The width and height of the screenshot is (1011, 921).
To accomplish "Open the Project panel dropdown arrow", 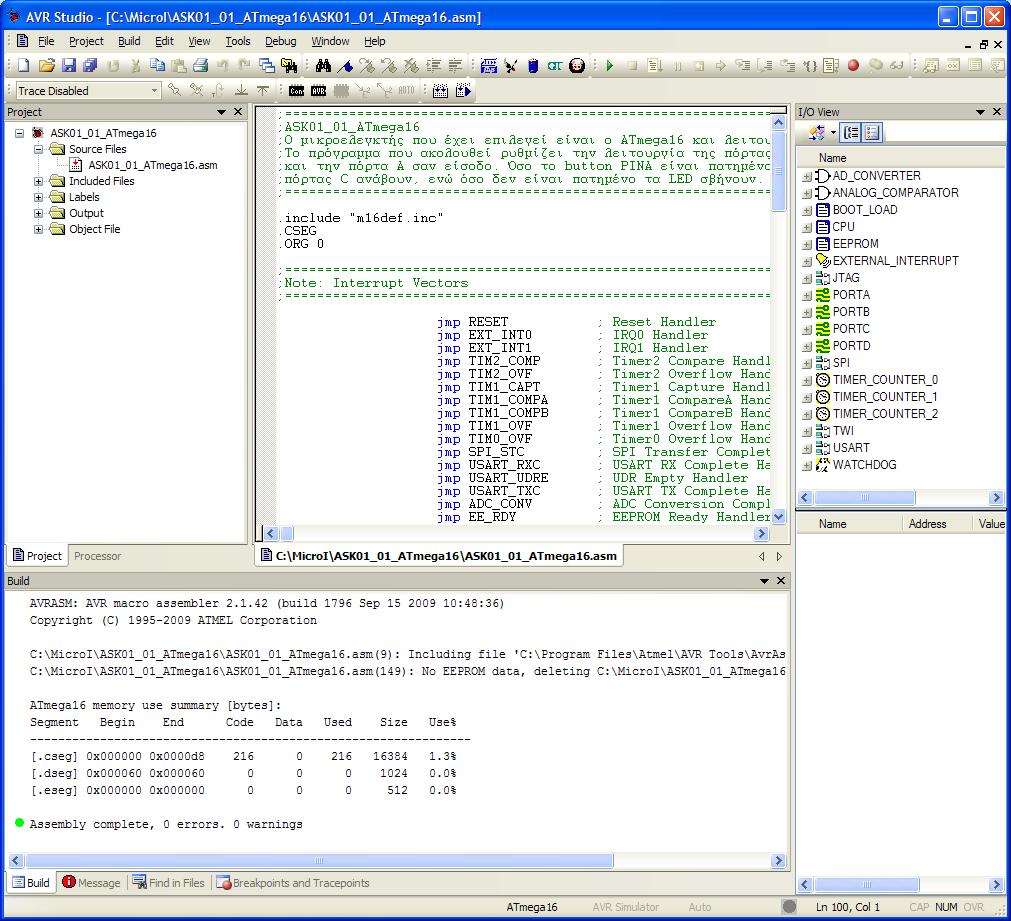I will (x=222, y=112).
